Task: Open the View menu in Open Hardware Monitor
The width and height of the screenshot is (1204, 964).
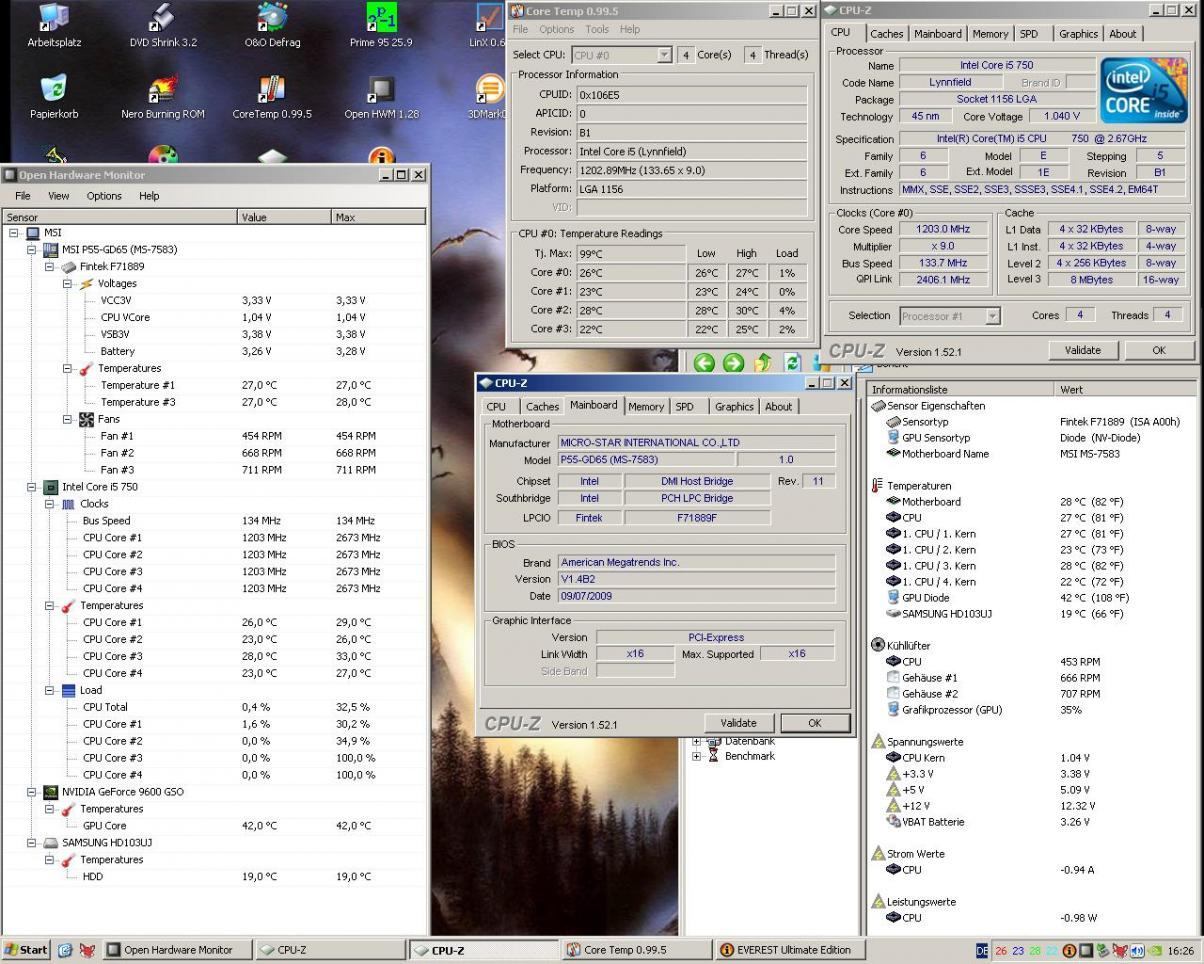Action: click(59, 196)
